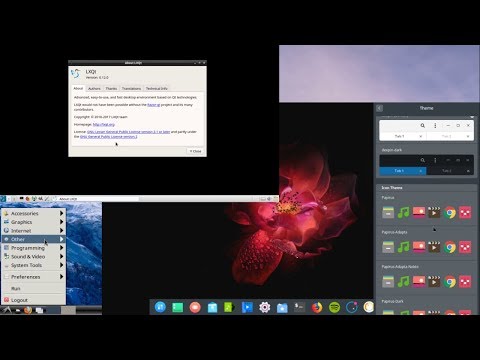Click the Firefox icon in LXQt bottom panel

(x=28, y=310)
